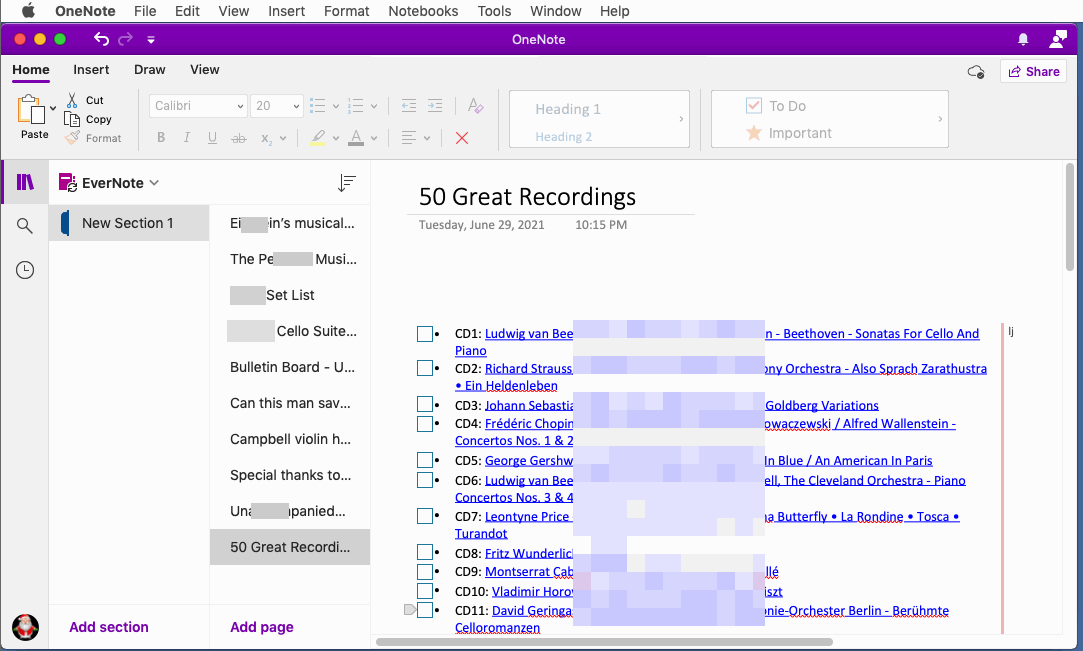This screenshot has width=1083, height=651.
Task: Open the Apple menu
Action: tap(28, 11)
